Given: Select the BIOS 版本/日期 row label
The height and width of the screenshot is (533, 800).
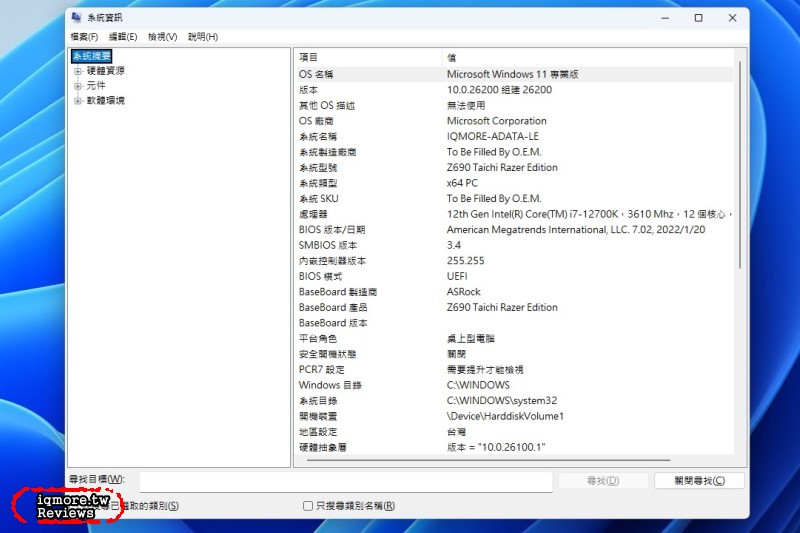Looking at the screenshot, I should [x=332, y=230].
